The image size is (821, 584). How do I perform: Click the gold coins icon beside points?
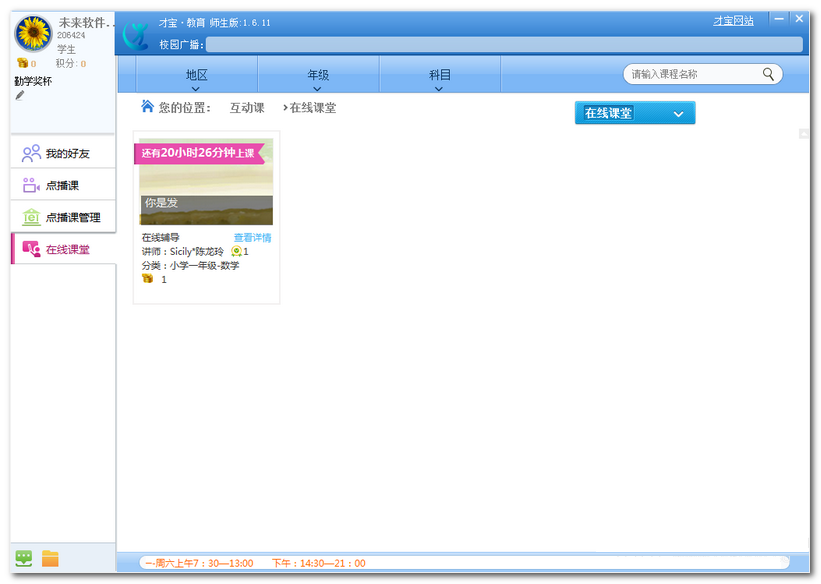pos(23,63)
